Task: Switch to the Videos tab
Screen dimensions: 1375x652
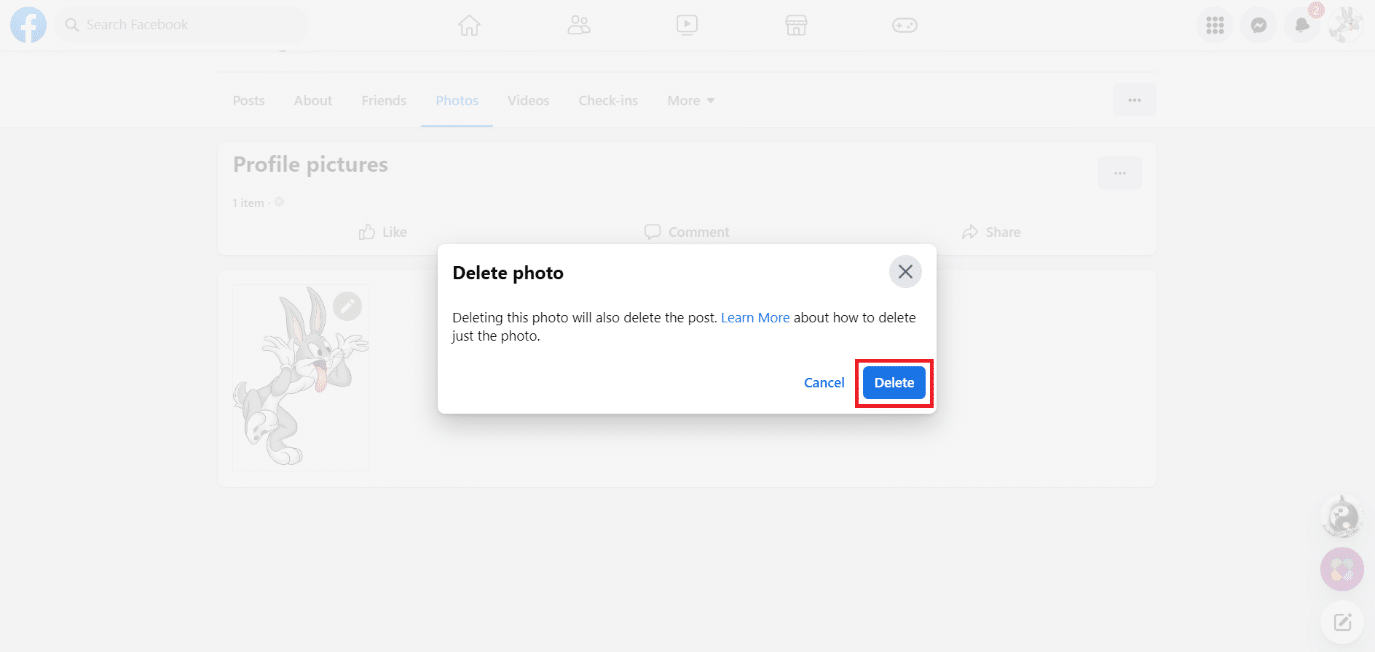Action: click(528, 100)
